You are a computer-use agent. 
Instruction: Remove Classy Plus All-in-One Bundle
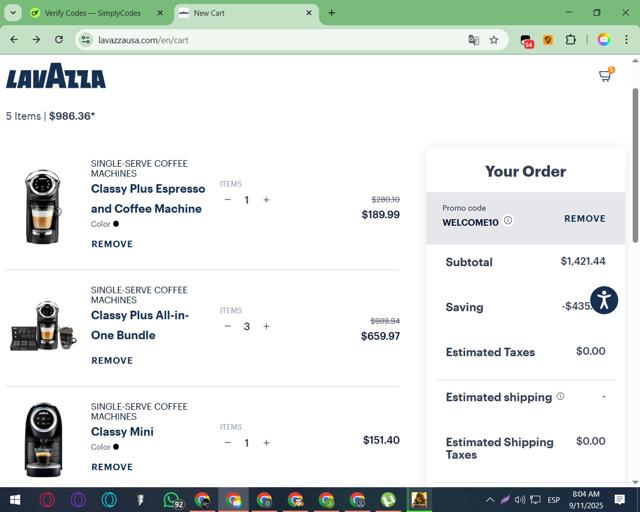tap(112, 361)
